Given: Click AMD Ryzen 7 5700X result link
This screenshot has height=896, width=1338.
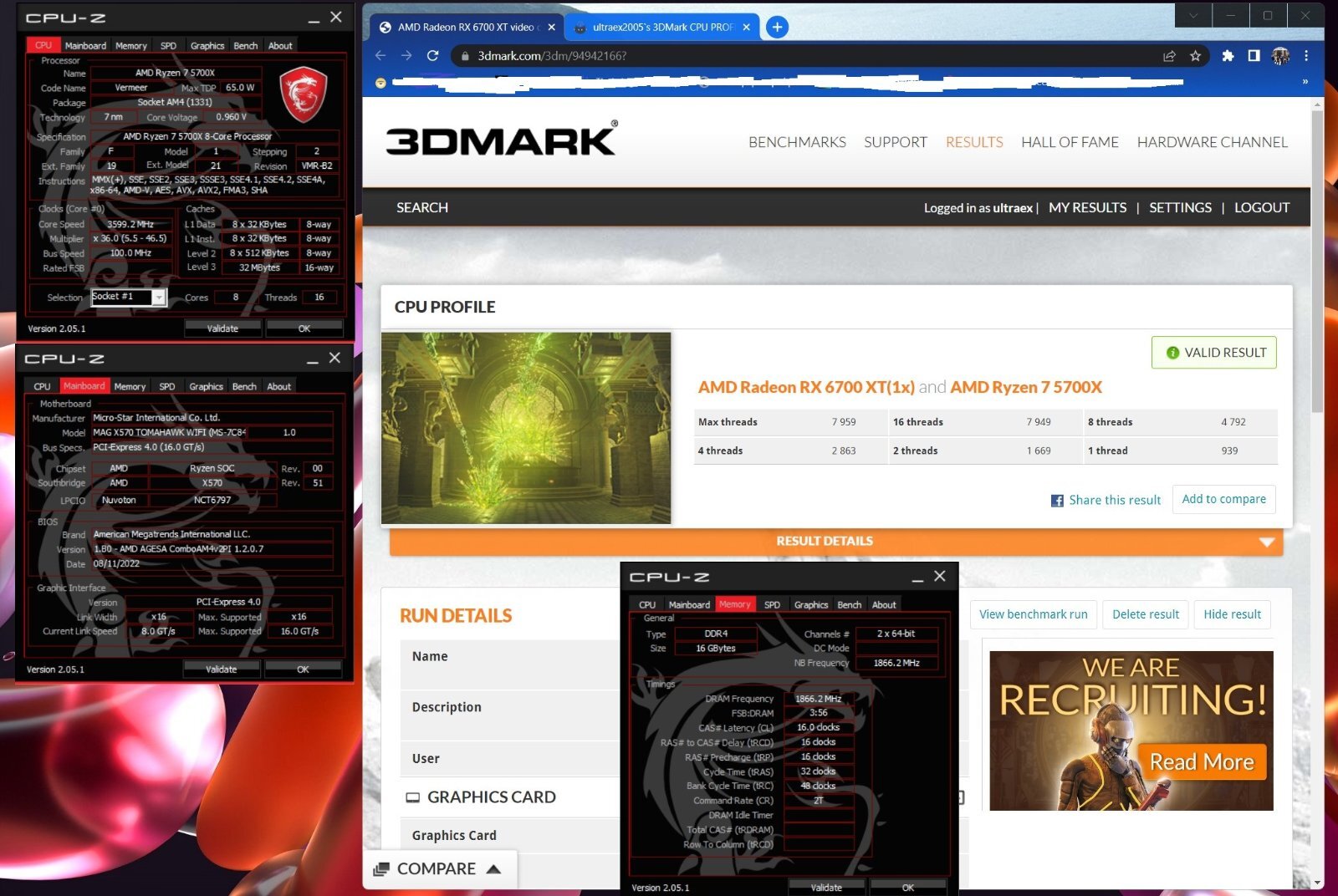Looking at the screenshot, I should point(1026,387).
